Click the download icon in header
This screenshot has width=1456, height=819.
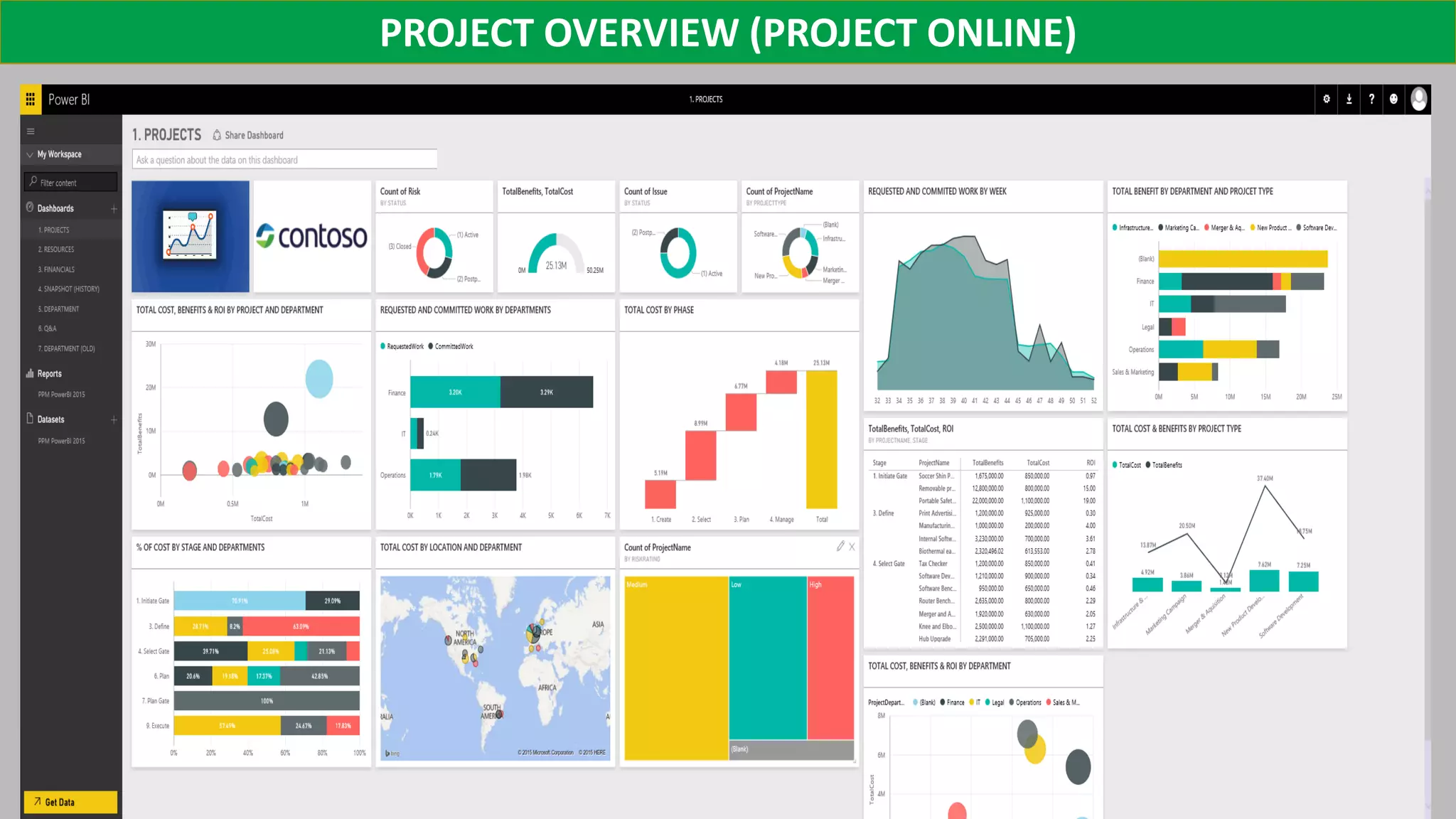pyautogui.click(x=1349, y=100)
